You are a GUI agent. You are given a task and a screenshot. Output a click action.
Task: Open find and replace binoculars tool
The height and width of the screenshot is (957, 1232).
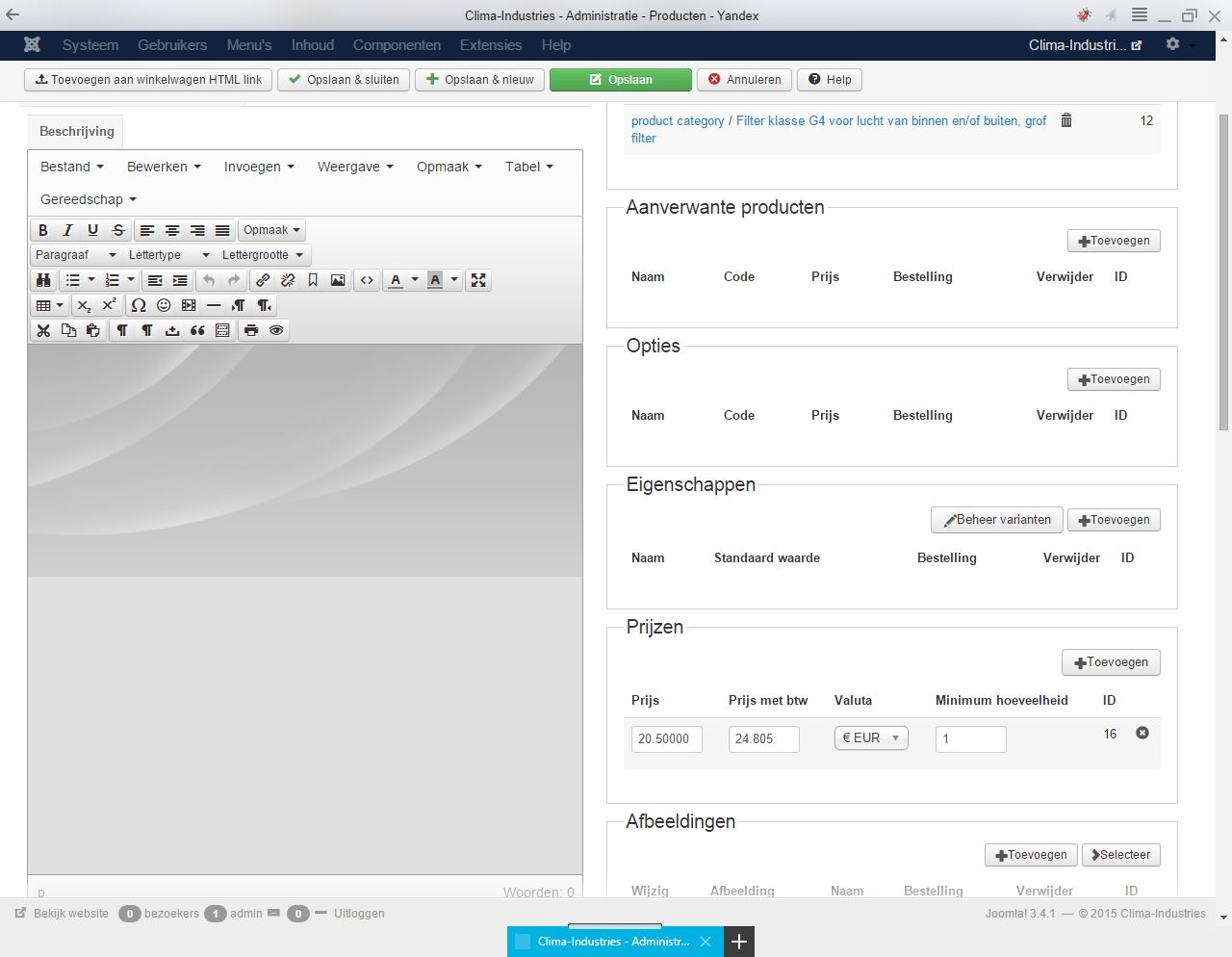pyautogui.click(x=43, y=280)
